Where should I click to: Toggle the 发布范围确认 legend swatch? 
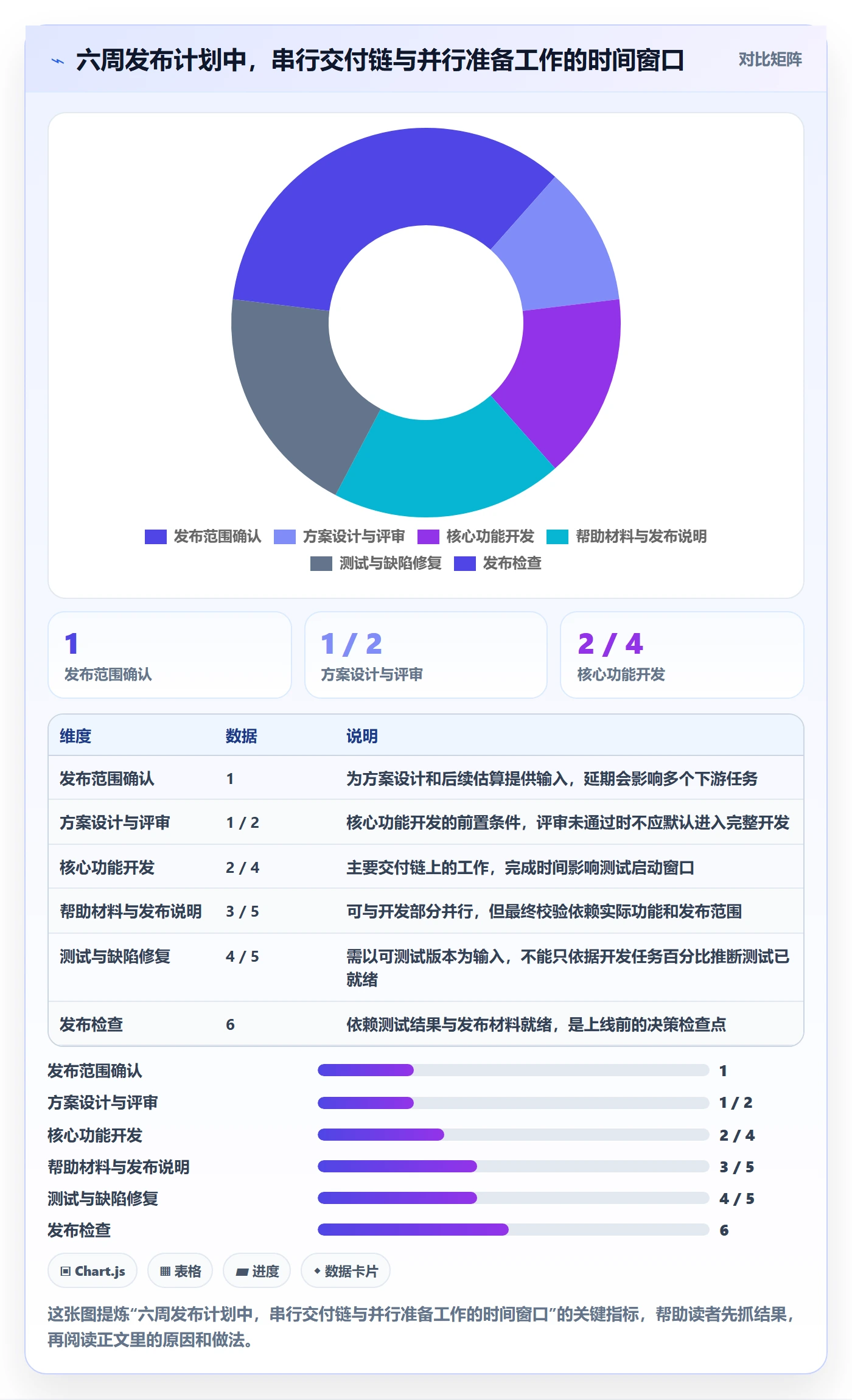(x=156, y=537)
